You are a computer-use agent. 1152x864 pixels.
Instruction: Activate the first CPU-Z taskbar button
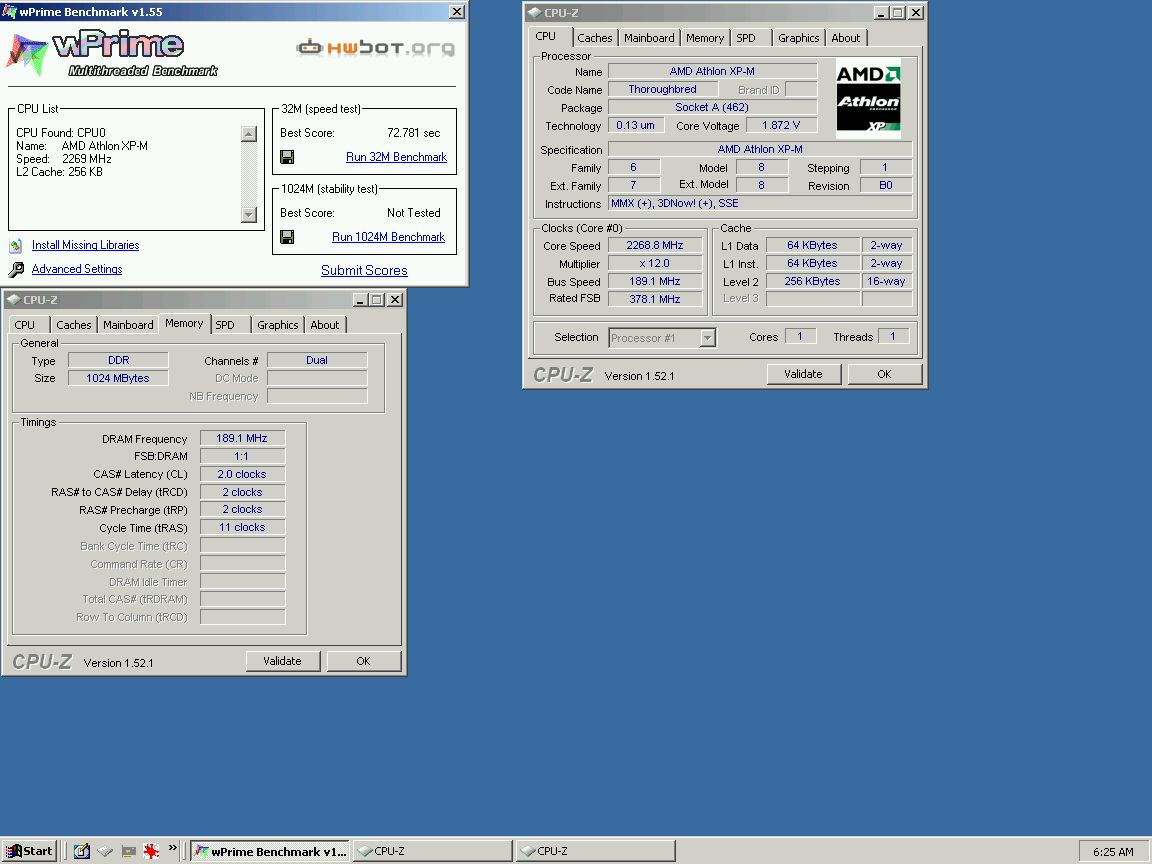pyautogui.click(x=433, y=851)
